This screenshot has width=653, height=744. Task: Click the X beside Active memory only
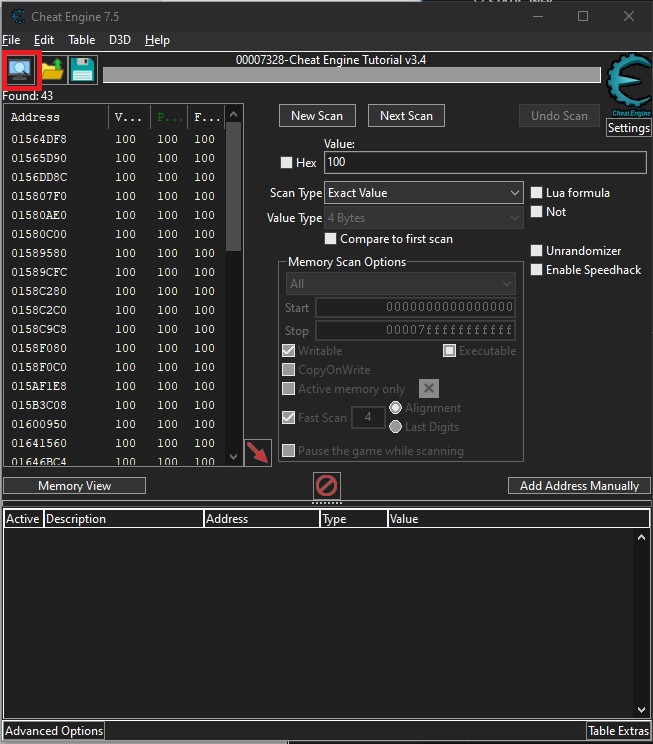pyautogui.click(x=429, y=389)
